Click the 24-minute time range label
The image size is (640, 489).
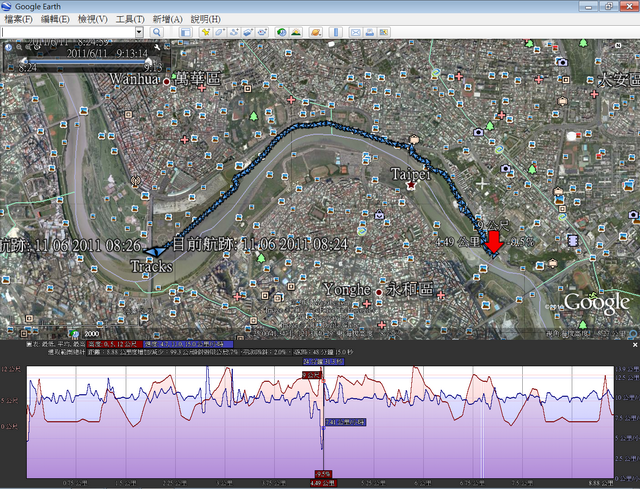324,361
